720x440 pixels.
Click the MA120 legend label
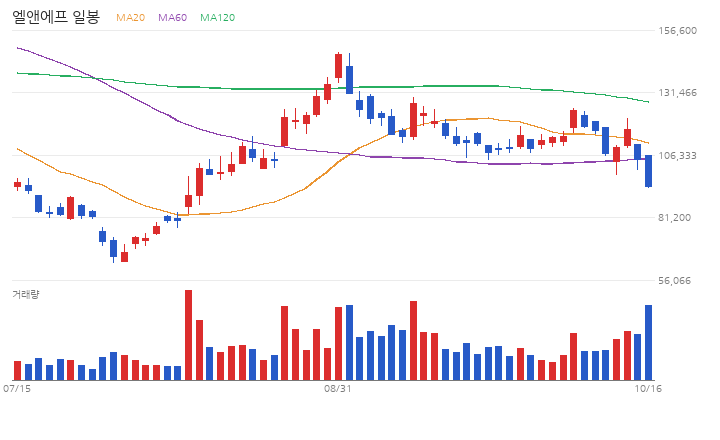click(x=218, y=17)
